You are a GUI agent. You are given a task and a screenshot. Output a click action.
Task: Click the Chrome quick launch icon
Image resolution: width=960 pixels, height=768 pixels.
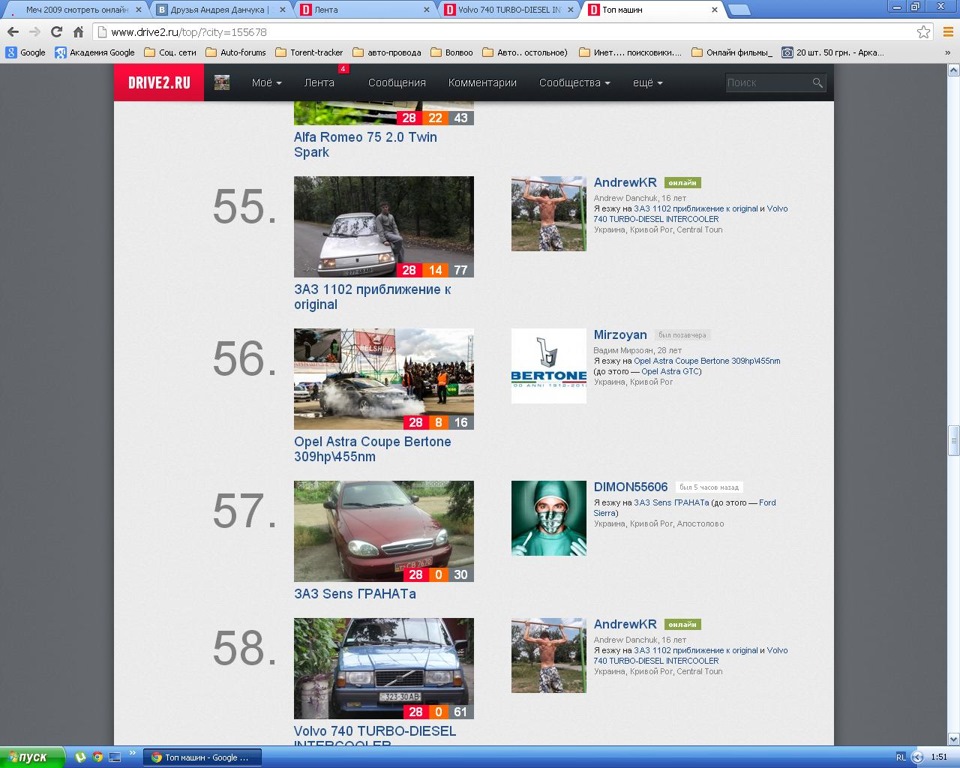97,757
